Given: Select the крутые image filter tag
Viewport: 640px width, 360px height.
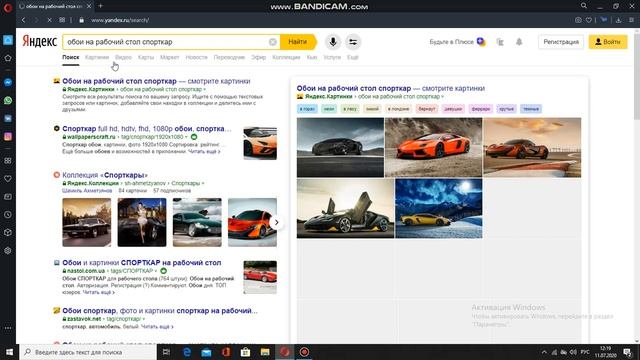Looking at the screenshot, I should pos(506,109).
